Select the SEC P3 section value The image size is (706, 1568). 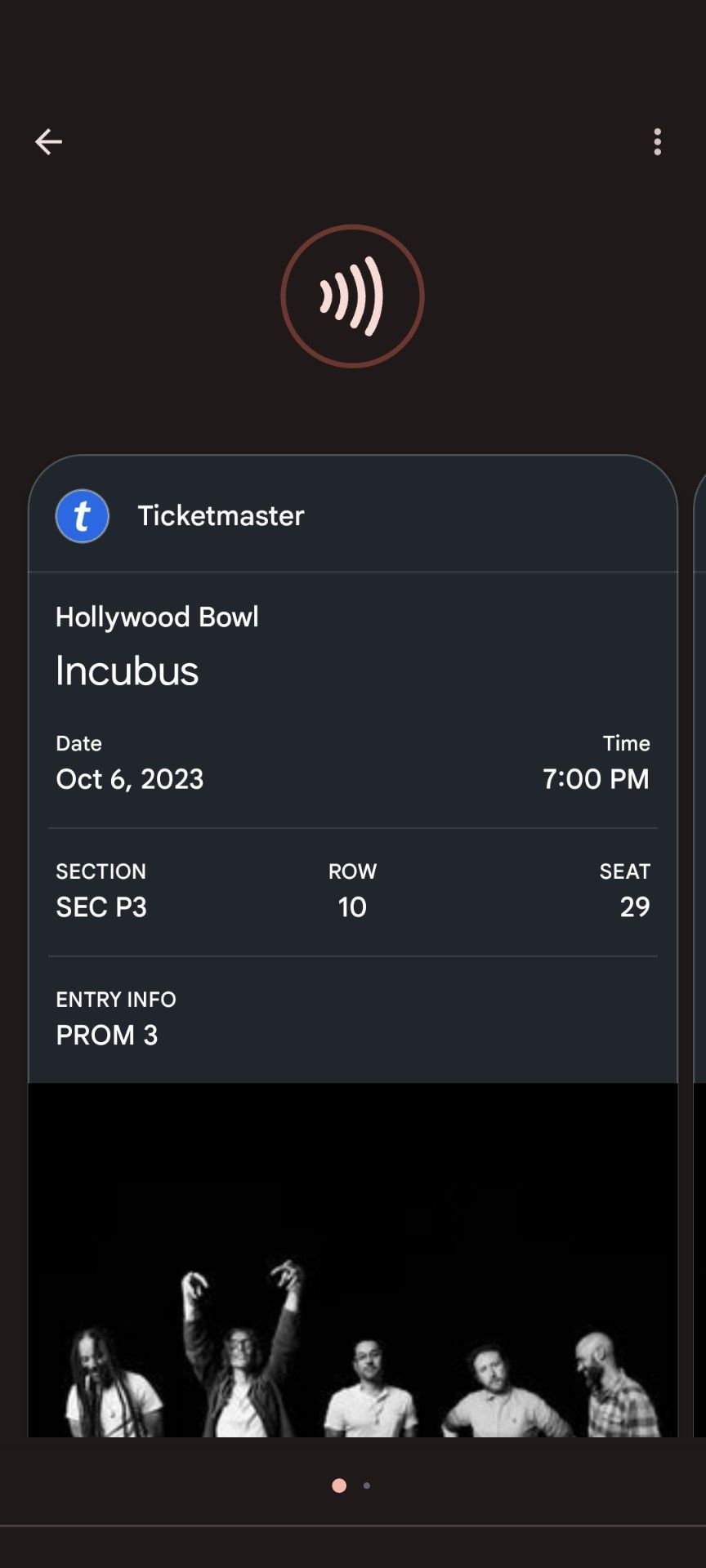pos(101,907)
